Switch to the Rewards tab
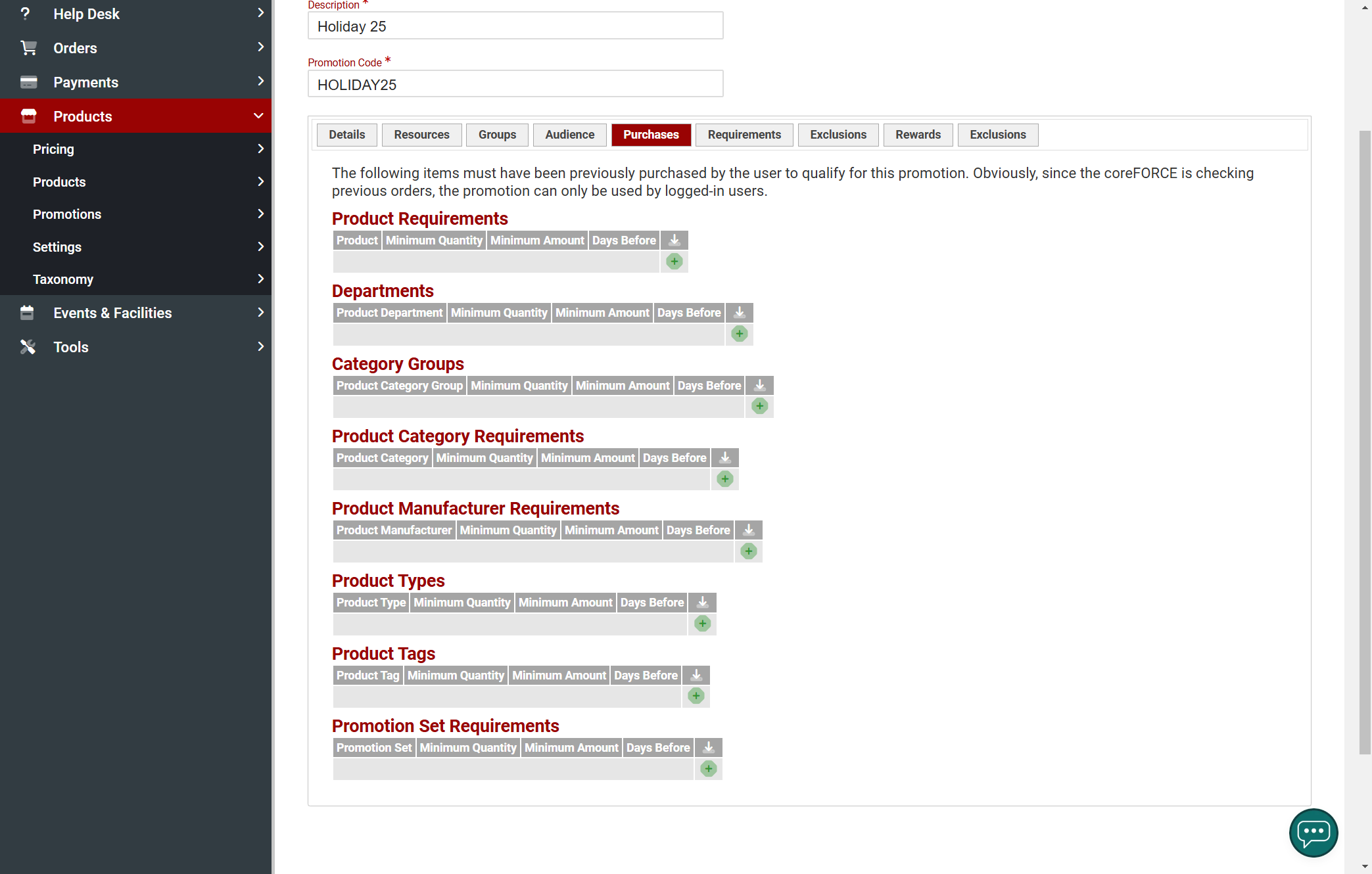This screenshot has width=1372, height=874. 918,135
